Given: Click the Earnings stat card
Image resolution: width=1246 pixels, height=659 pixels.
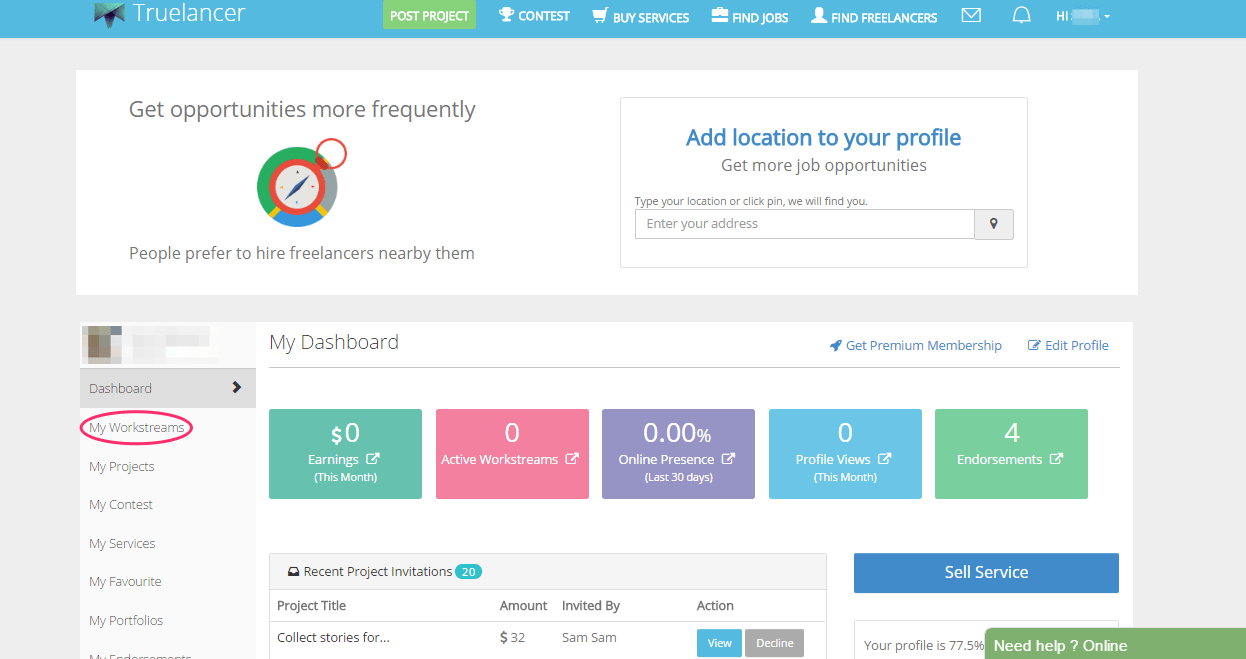Looking at the screenshot, I should tap(345, 454).
